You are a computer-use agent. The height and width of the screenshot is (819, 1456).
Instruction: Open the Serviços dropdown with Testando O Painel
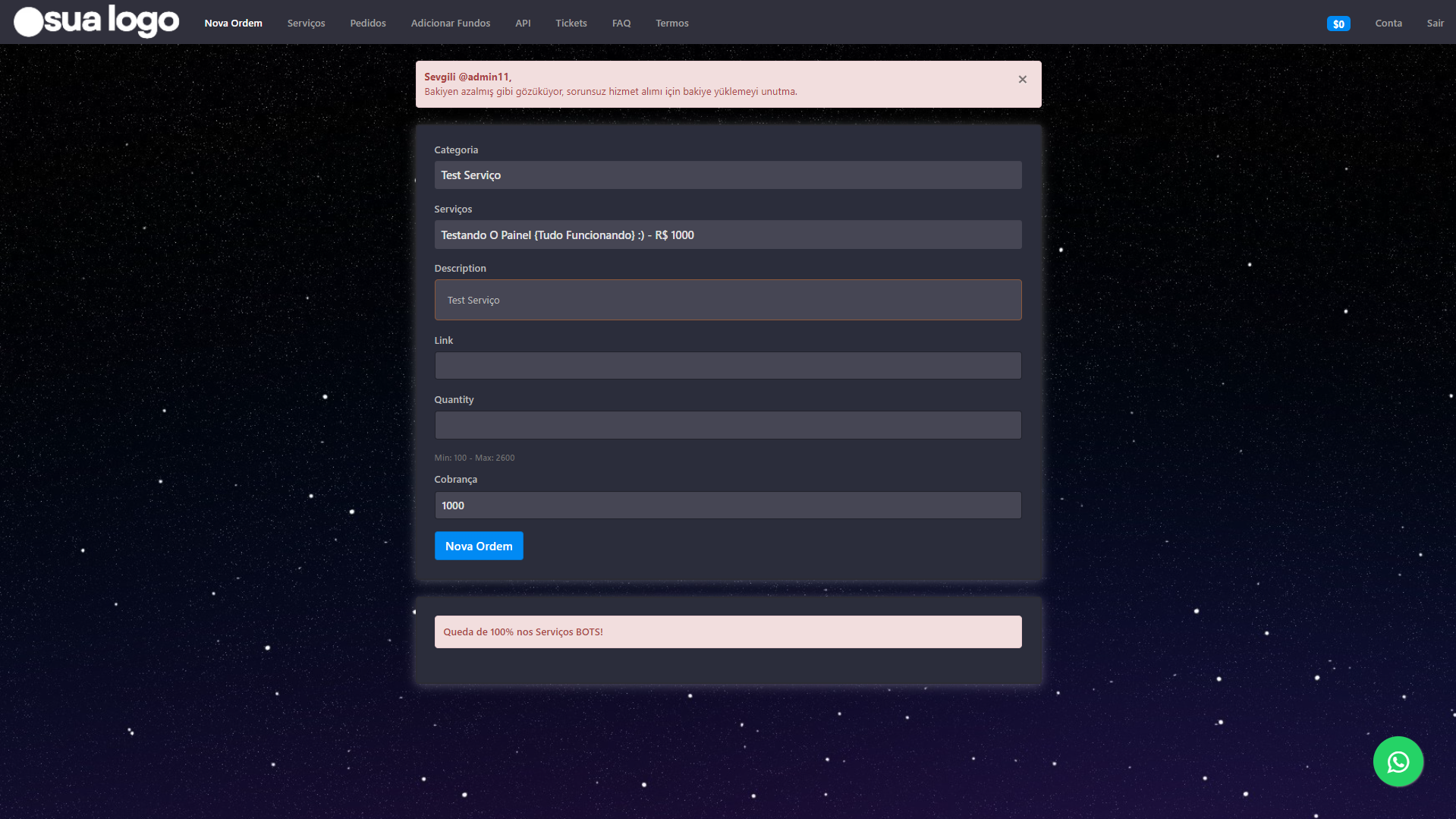point(727,235)
